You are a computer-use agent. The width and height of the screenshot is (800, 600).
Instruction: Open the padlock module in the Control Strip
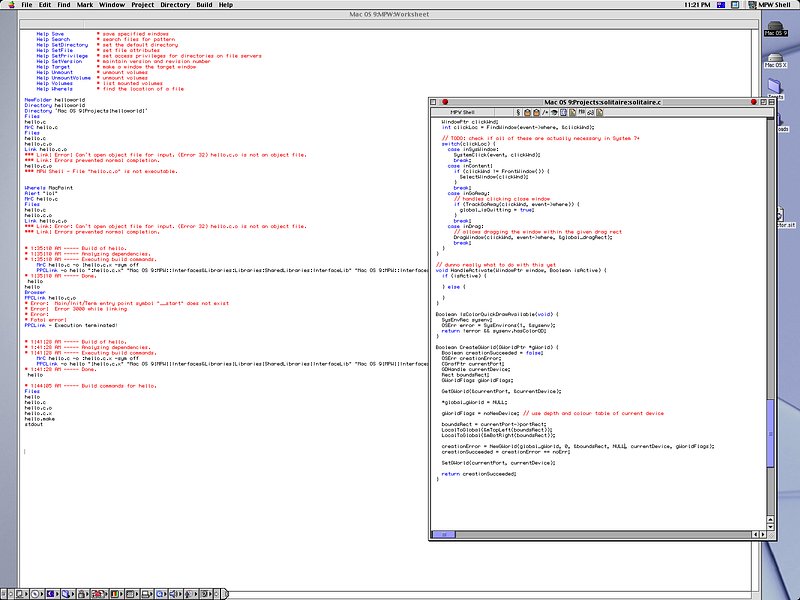tap(83, 594)
